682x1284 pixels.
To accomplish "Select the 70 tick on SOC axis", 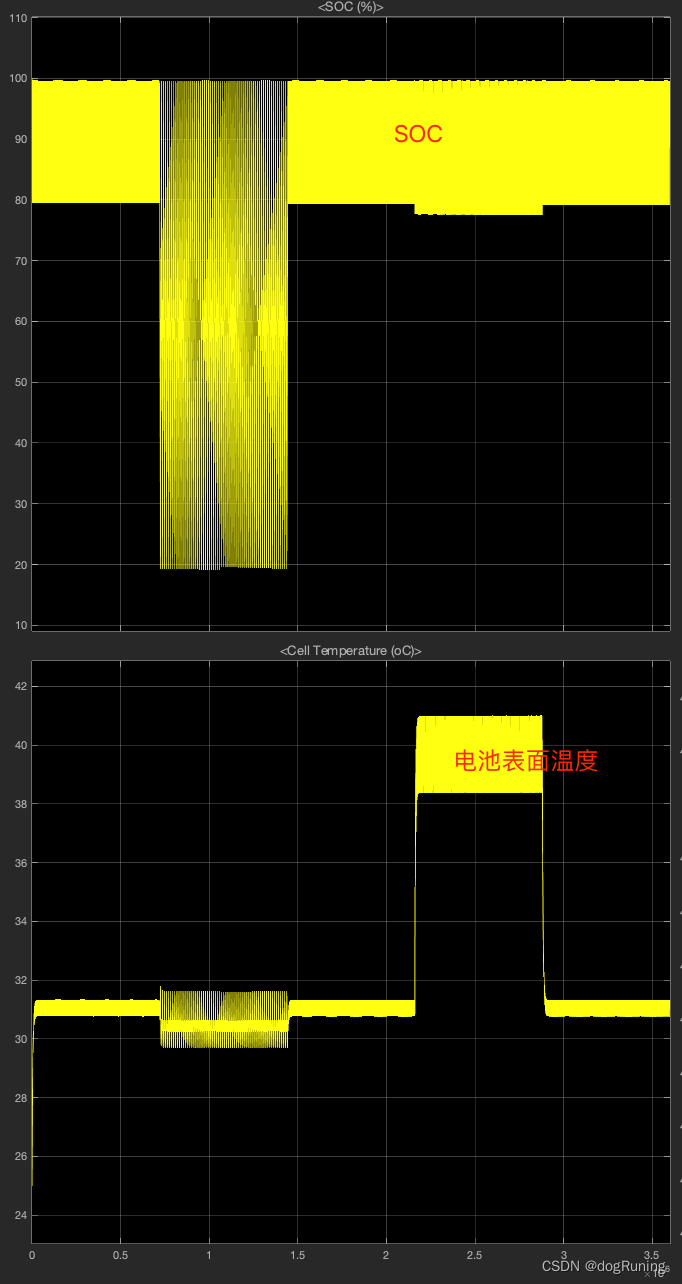I will tap(20, 261).
